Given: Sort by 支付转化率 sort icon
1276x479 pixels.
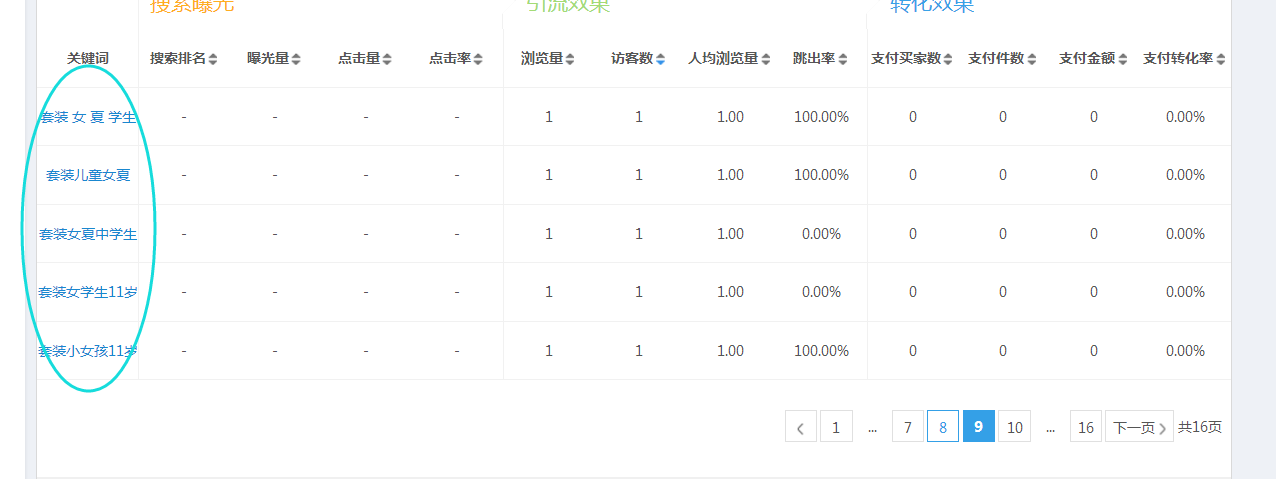Looking at the screenshot, I should (1221, 59).
